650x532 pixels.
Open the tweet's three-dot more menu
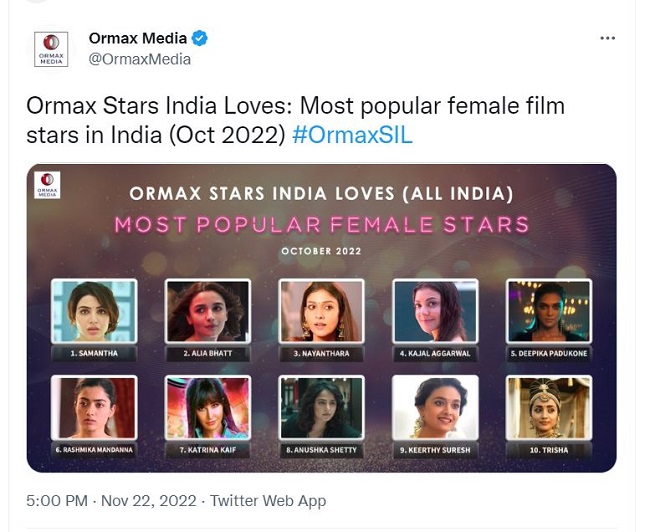pyautogui.click(x=607, y=38)
